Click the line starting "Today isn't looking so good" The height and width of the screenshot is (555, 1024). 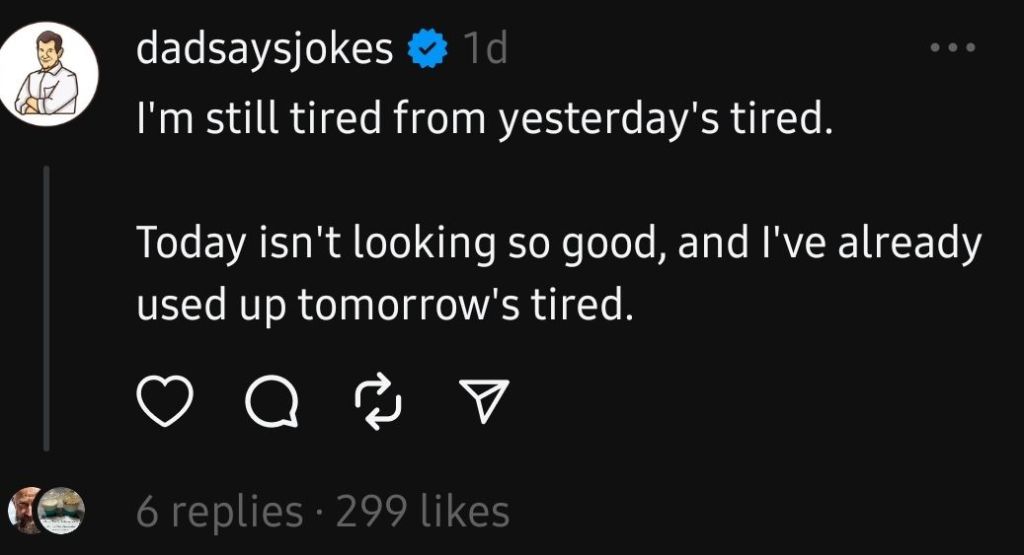click(x=558, y=243)
